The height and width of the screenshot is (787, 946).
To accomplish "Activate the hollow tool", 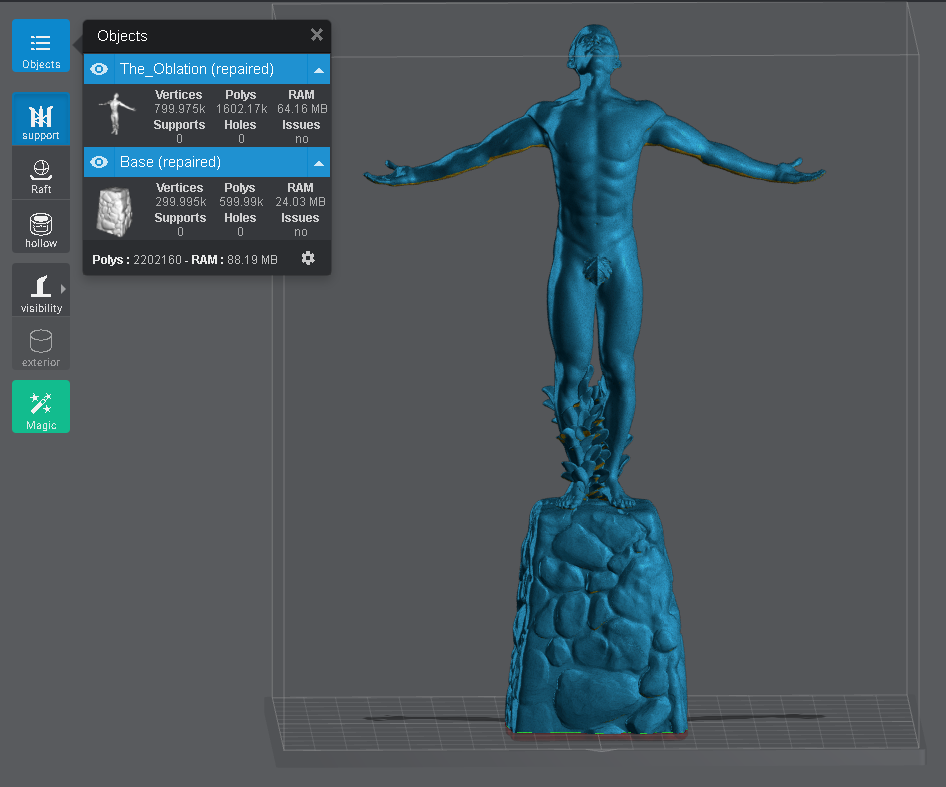I will coord(40,225).
